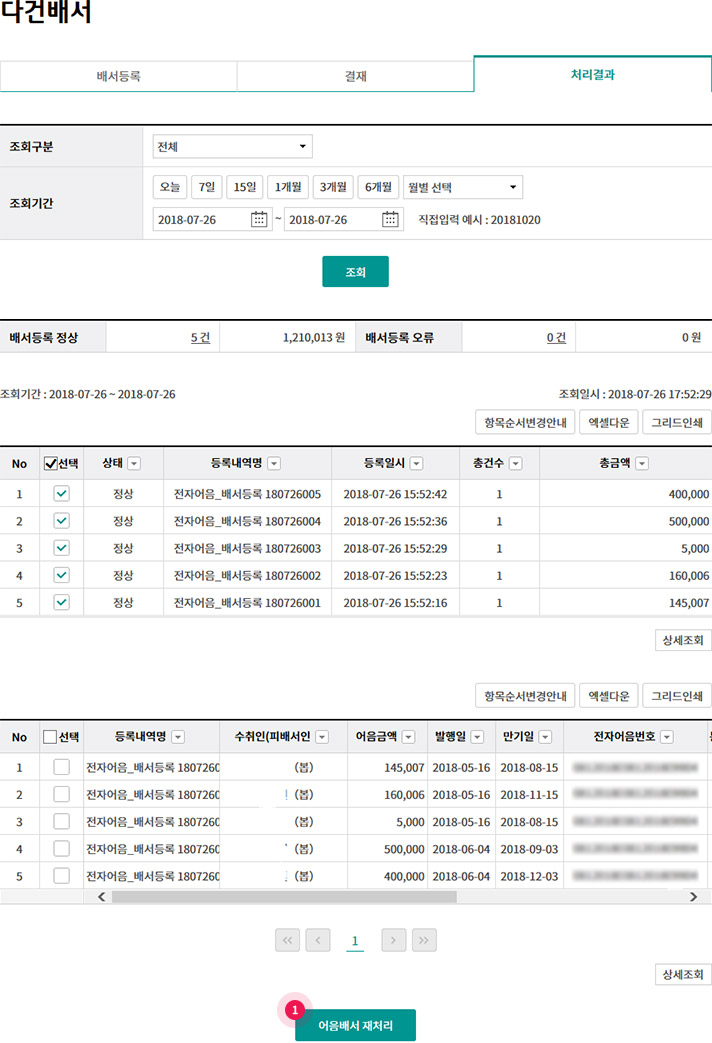This screenshot has height=1043, width=712.
Task: Click the green 조회 search button
Action: [x=355, y=271]
